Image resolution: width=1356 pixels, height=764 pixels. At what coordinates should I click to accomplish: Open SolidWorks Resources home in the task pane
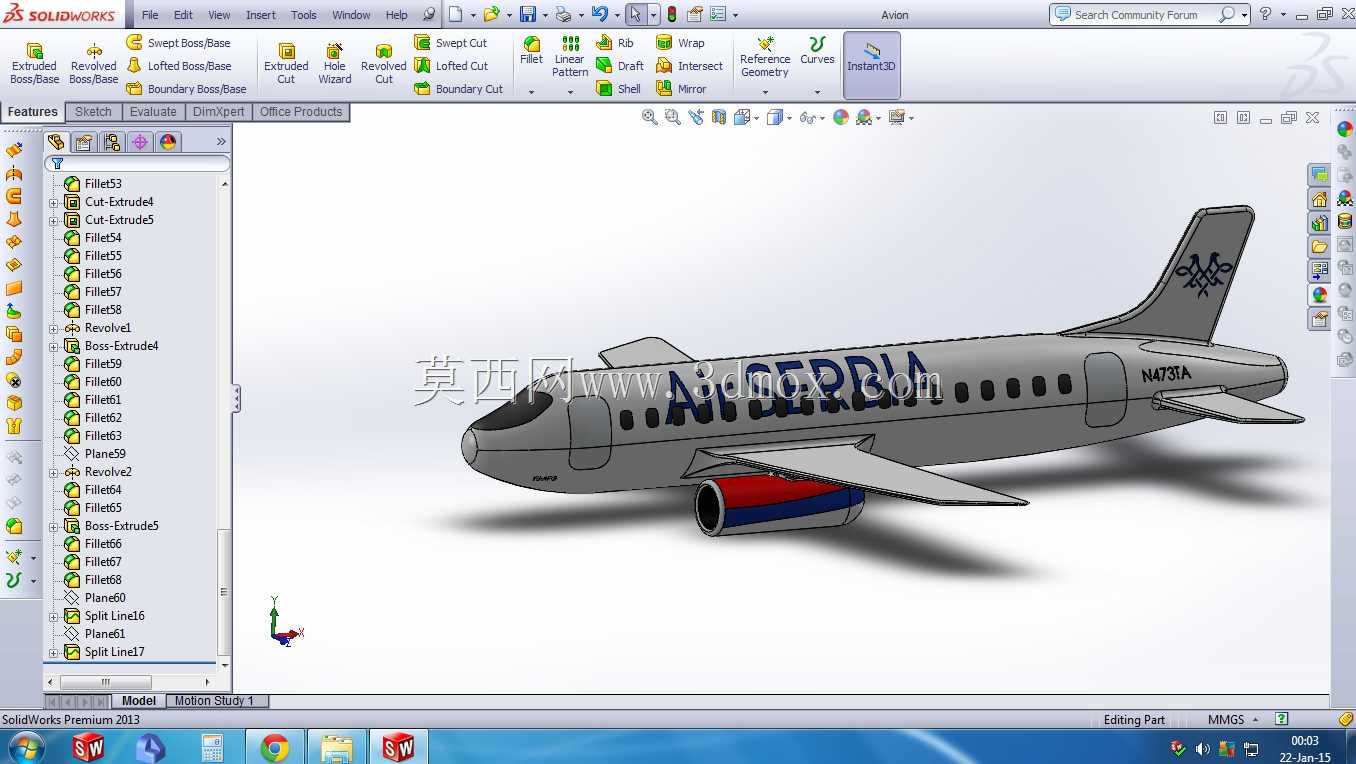1320,199
